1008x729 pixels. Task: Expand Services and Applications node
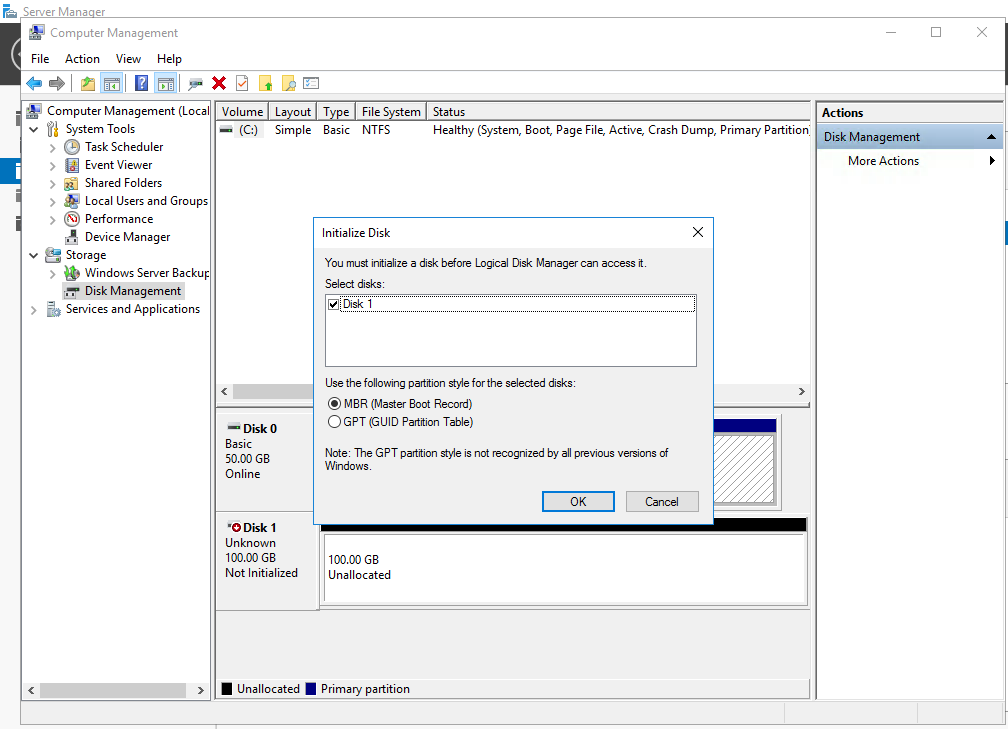point(33,309)
